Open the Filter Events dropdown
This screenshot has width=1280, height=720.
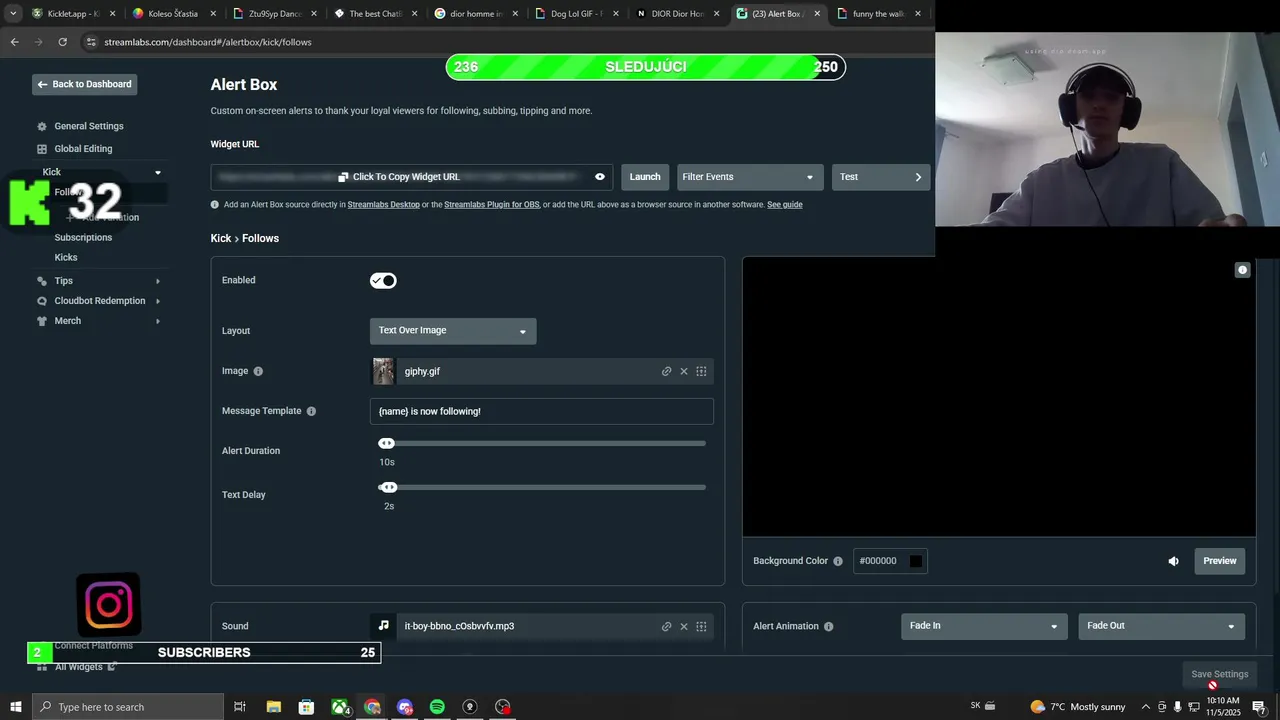pos(750,177)
